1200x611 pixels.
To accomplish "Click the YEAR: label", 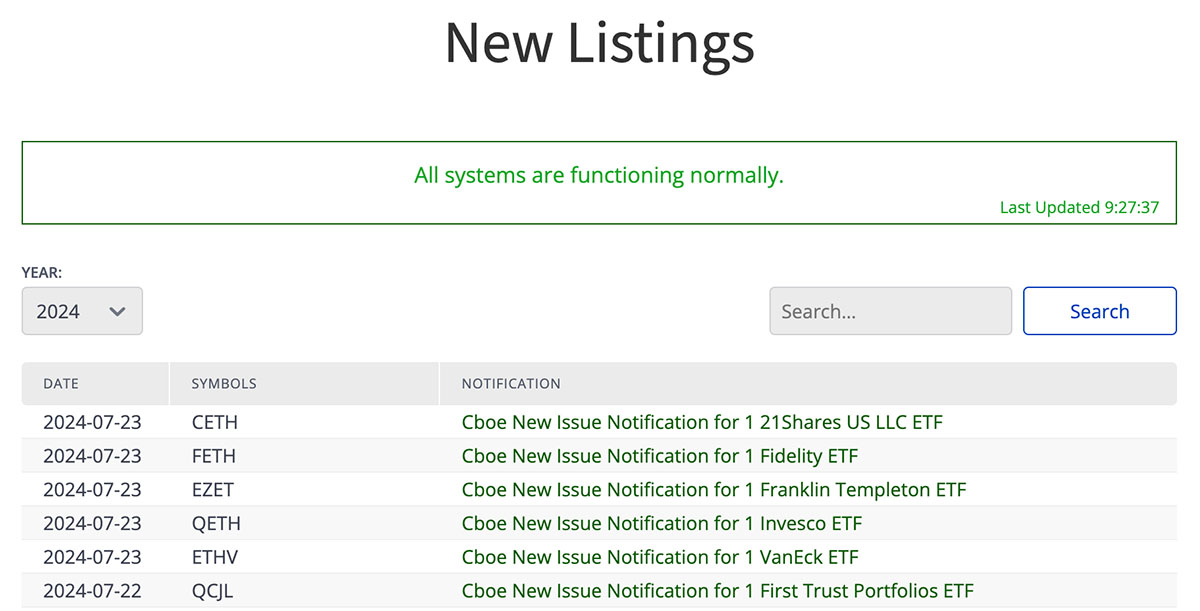I will click(42, 272).
